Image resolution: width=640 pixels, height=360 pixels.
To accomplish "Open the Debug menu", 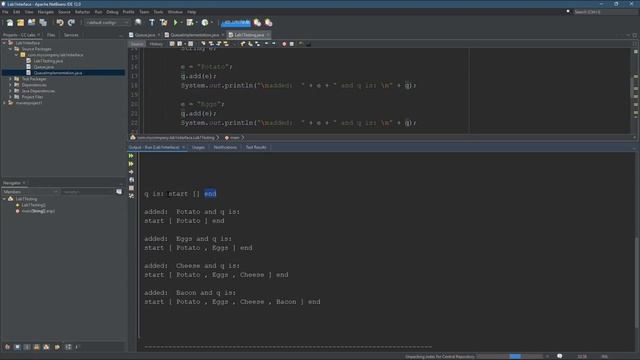I will click(112, 12).
